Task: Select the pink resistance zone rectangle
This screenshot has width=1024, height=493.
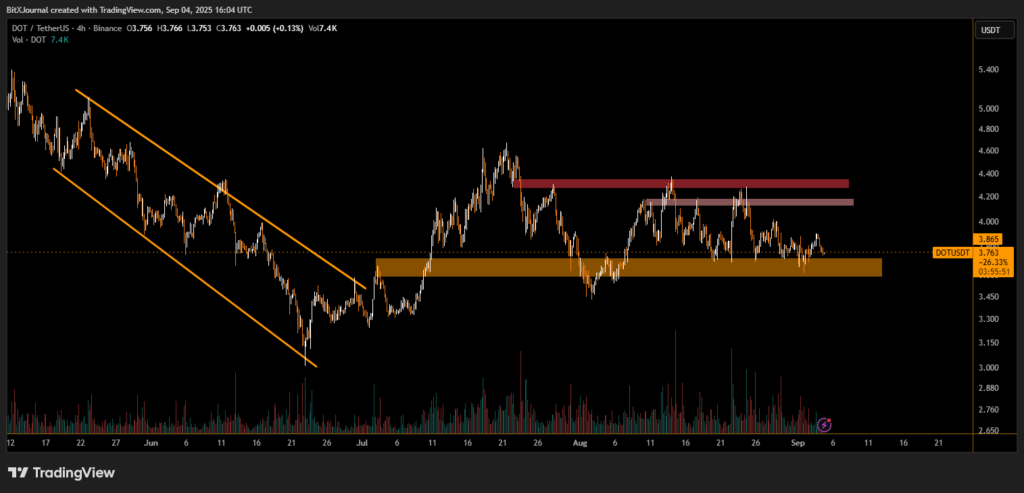Action: 748,202
